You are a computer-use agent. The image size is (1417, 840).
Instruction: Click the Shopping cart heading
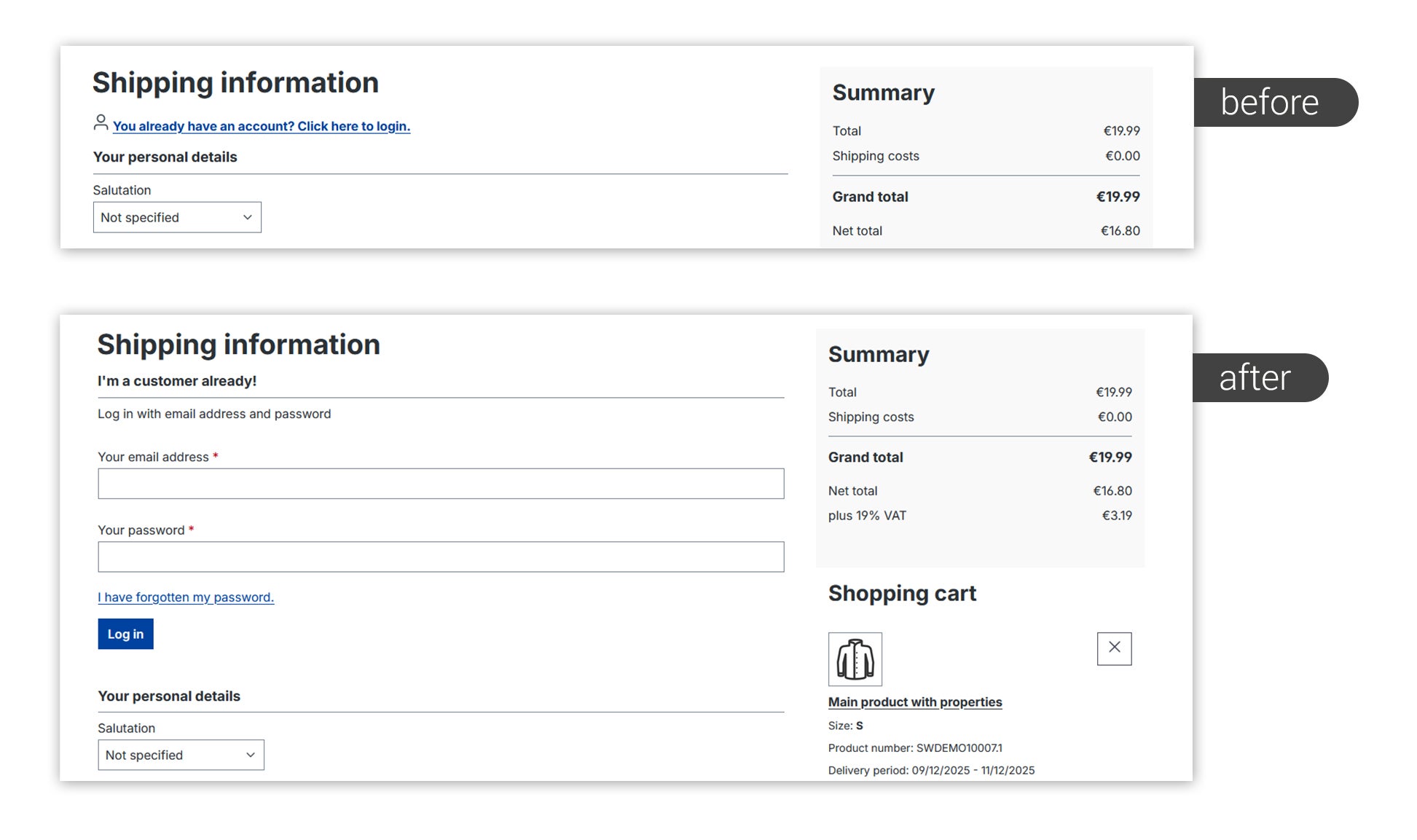coord(902,593)
